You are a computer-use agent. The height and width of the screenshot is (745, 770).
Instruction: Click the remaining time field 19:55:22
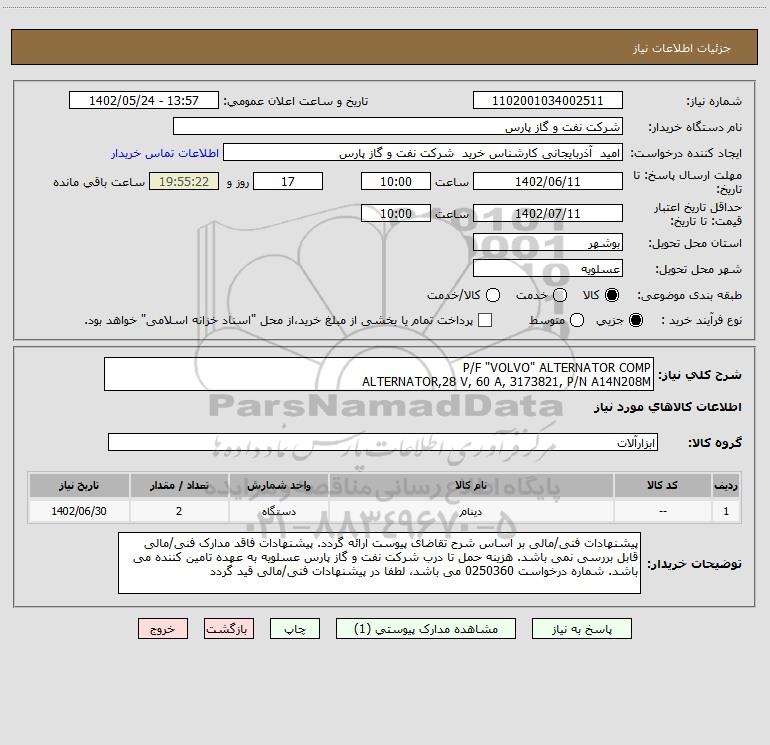coord(184,182)
